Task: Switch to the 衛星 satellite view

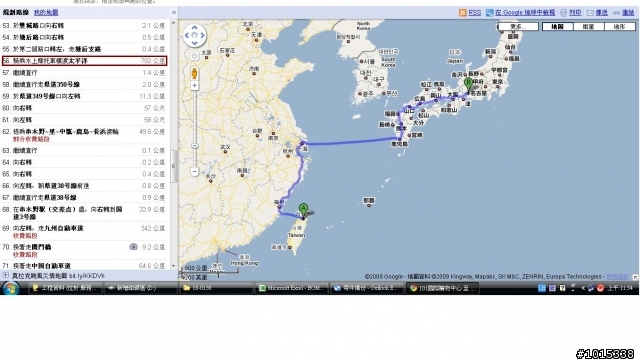Action: [588, 27]
